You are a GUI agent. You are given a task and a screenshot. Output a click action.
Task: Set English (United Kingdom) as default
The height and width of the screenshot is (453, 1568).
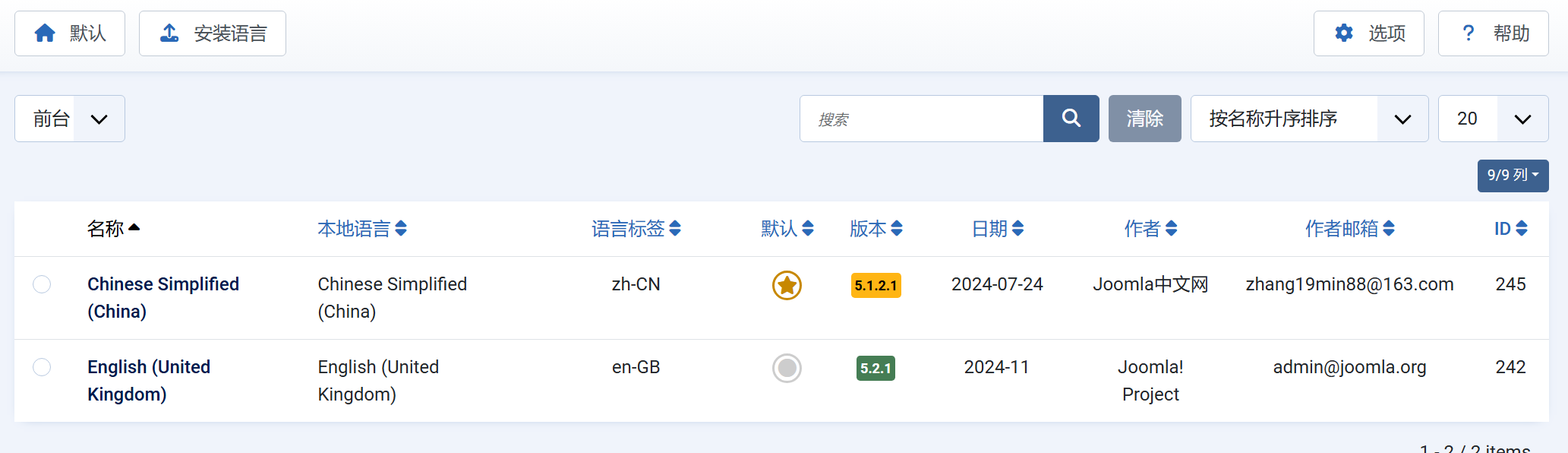point(787,368)
